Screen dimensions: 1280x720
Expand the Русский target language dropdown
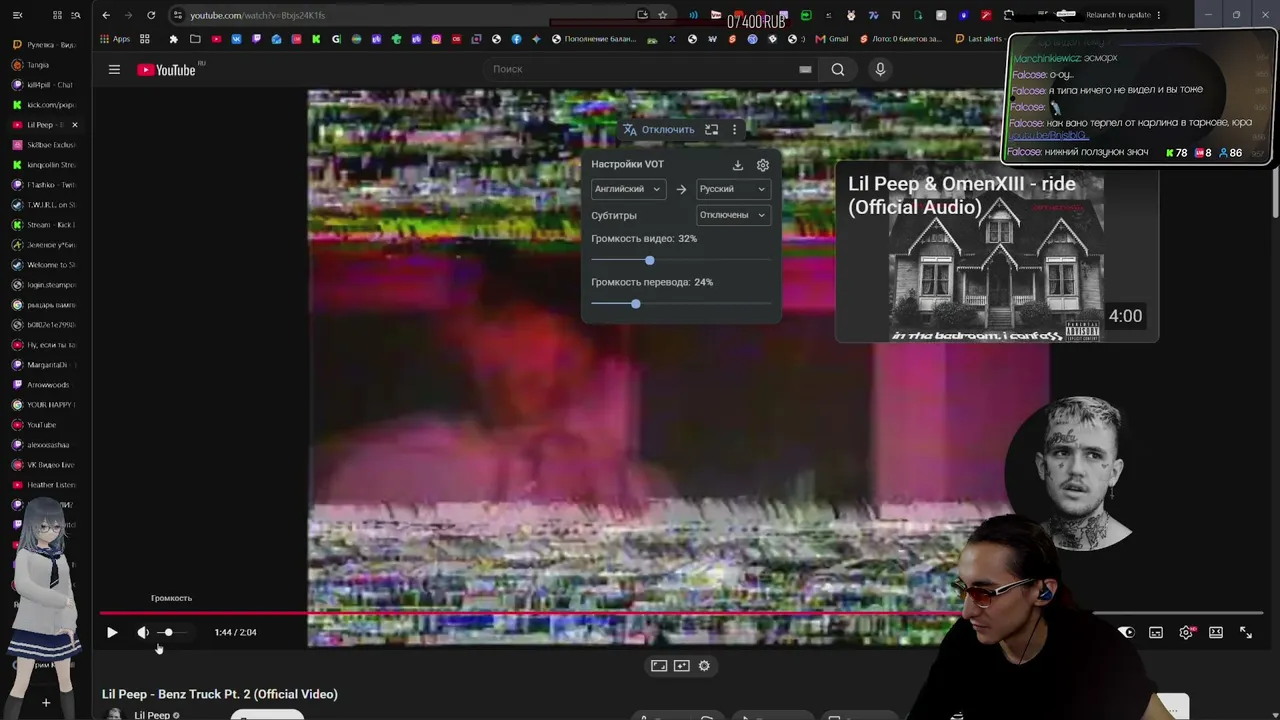click(x=733, y=189)
